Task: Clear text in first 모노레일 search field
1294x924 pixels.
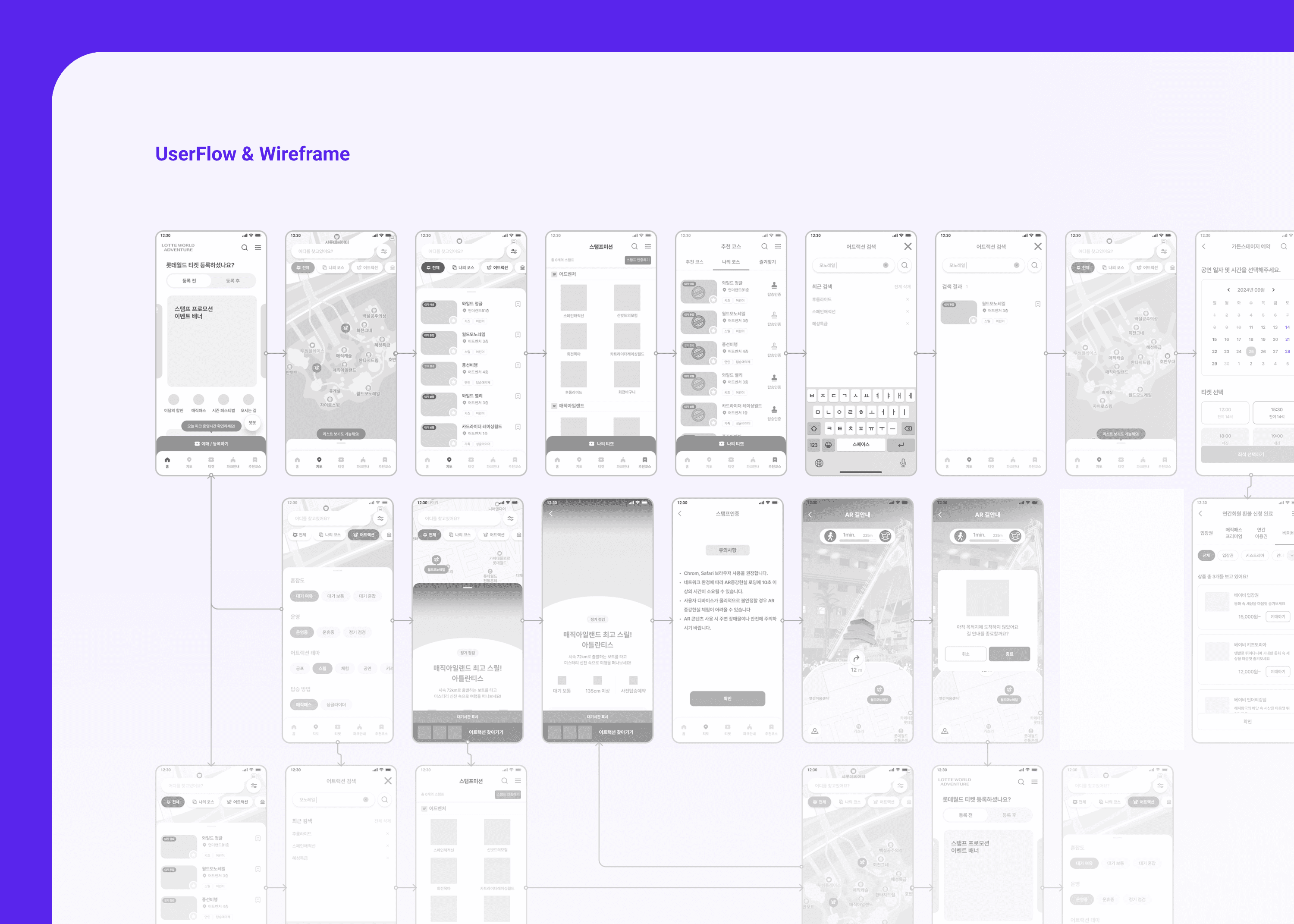Action: point(886,265)
